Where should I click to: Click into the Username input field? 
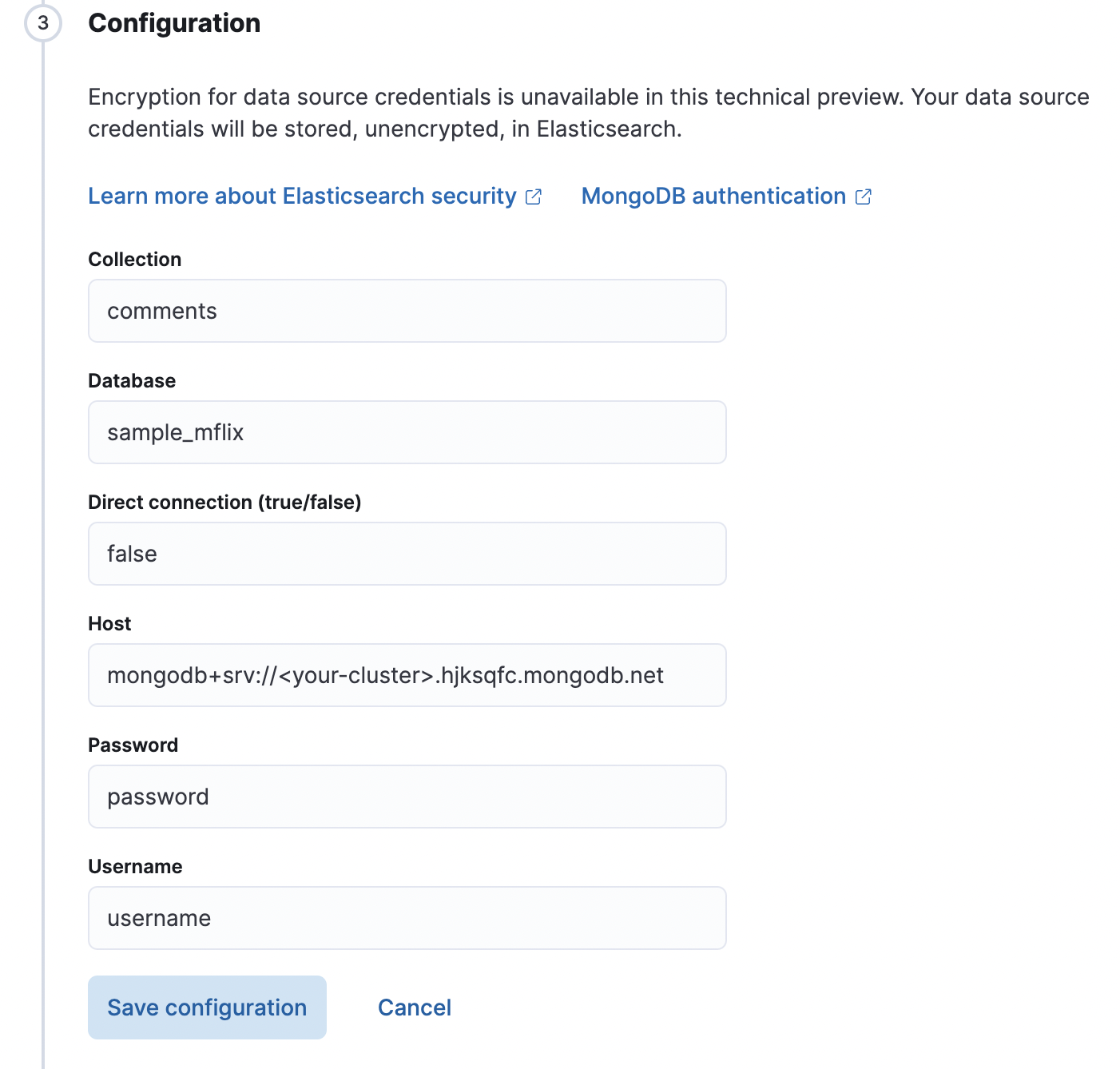pyautogui.click(x=406, y=918)
